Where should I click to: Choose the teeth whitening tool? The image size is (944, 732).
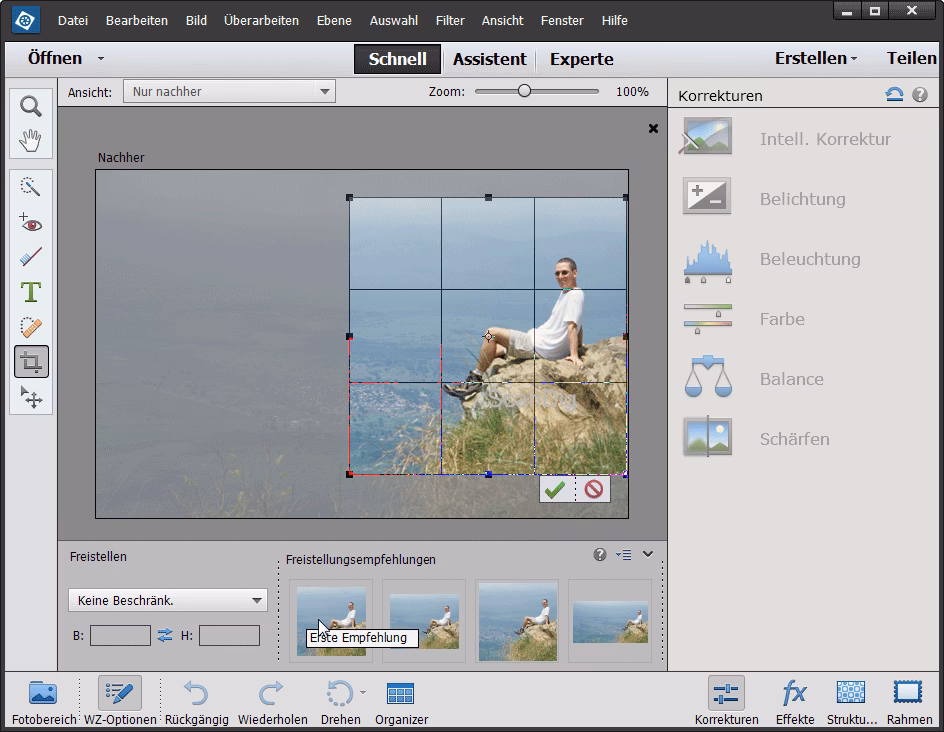pos(30,258)
